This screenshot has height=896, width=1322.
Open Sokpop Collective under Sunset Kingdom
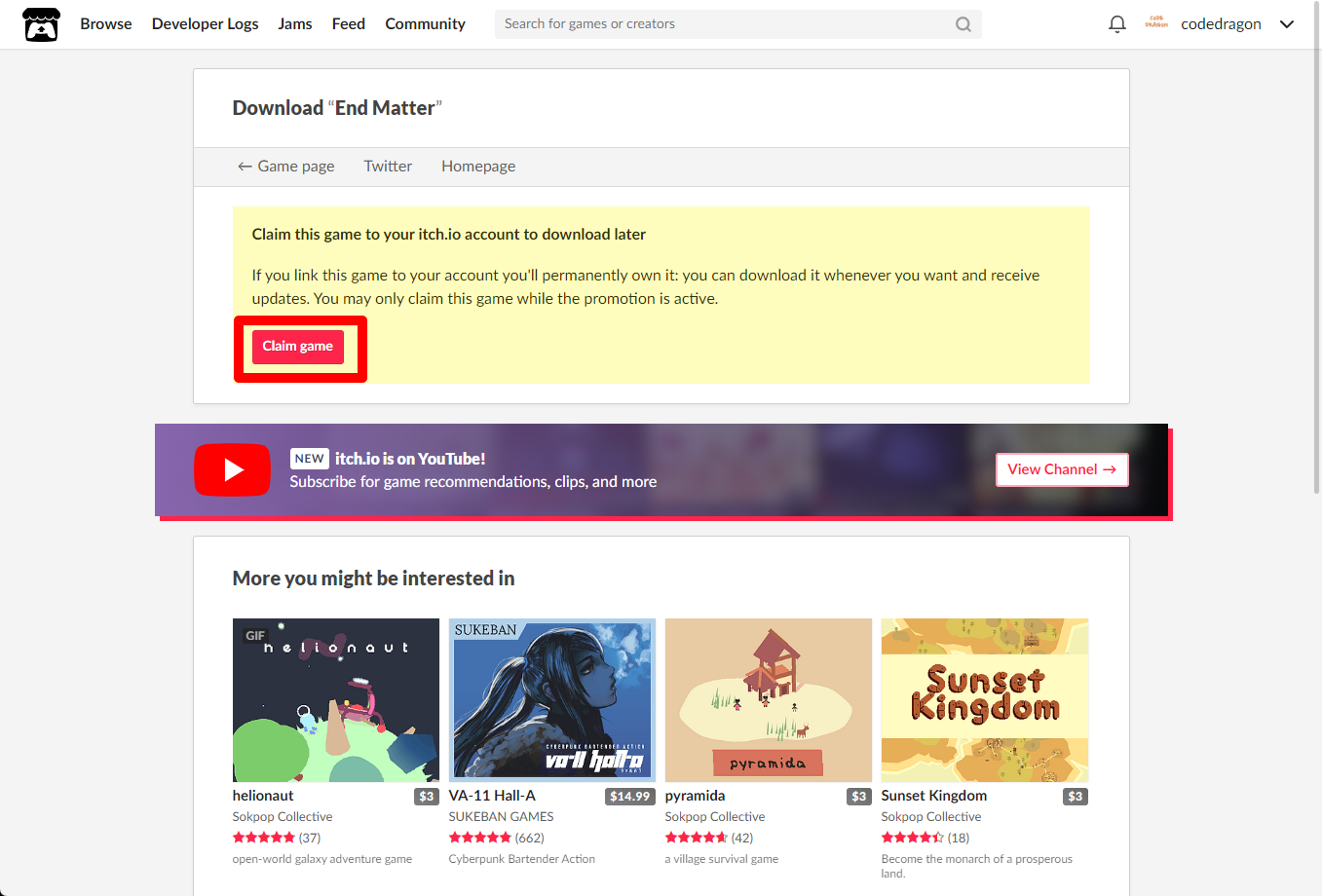[931, 817]
